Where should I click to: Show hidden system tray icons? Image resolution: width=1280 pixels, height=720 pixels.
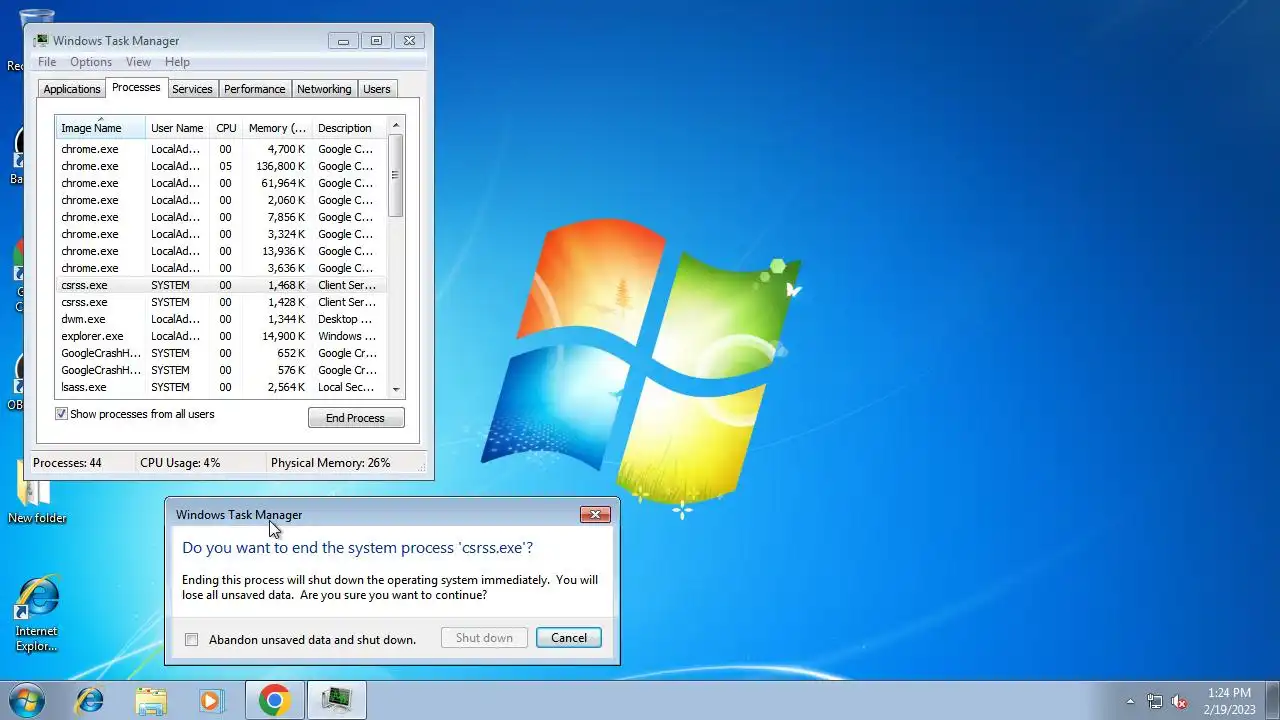(x=1130, y=701)
